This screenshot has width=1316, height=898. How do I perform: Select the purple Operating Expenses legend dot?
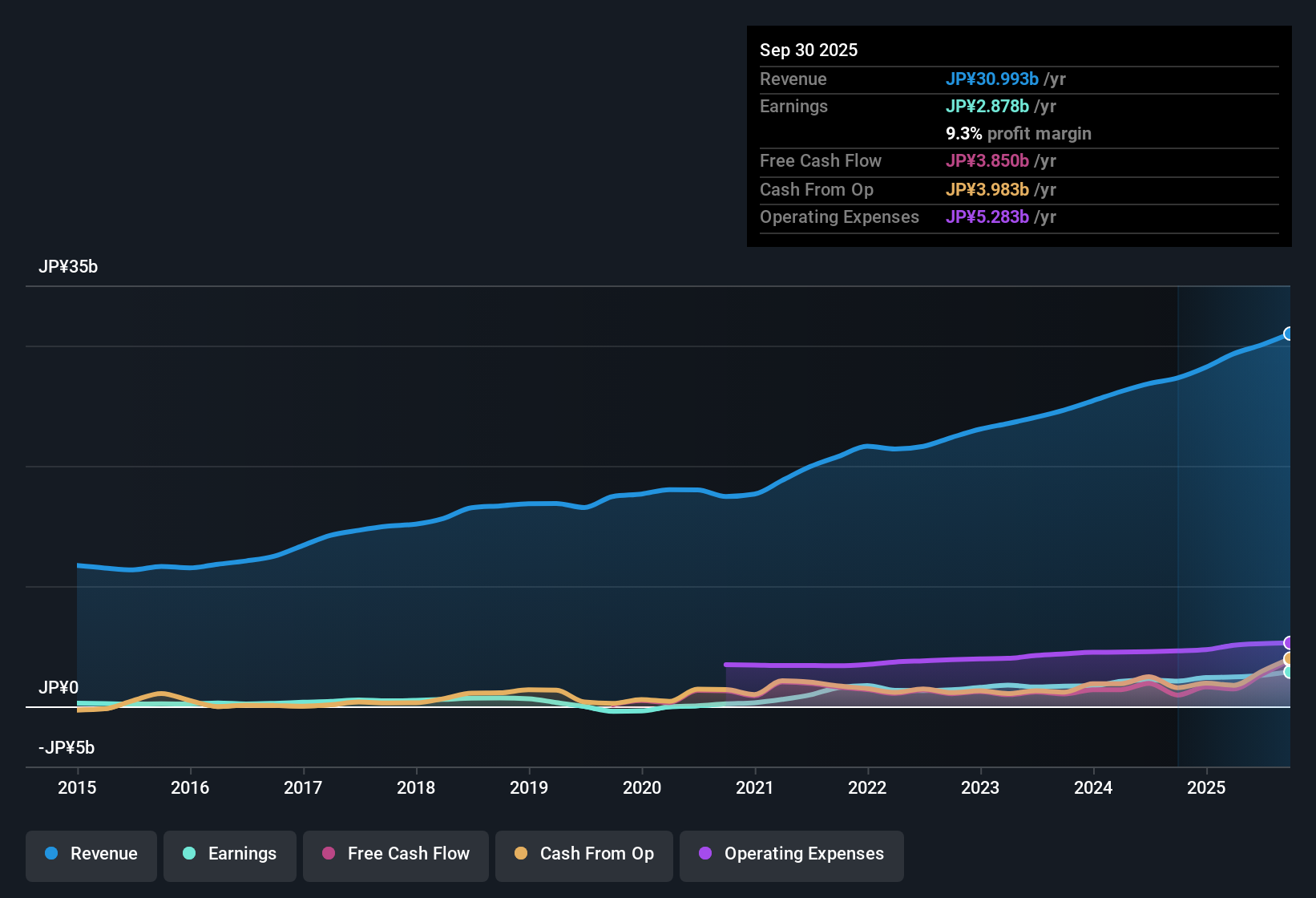click(704, 854)
